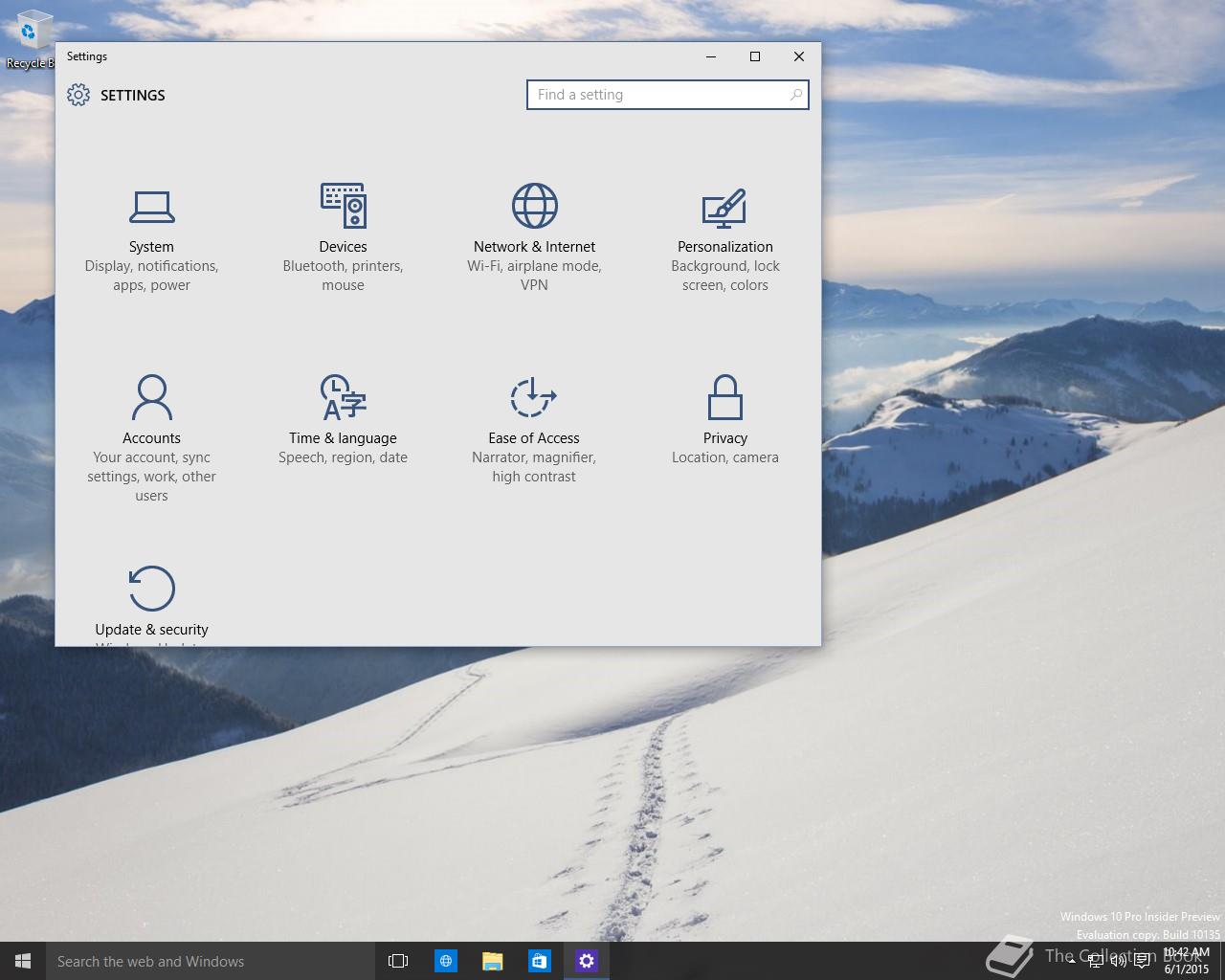Open the Windows Start menu
The image size is (1225, 980).
point(23,961)
